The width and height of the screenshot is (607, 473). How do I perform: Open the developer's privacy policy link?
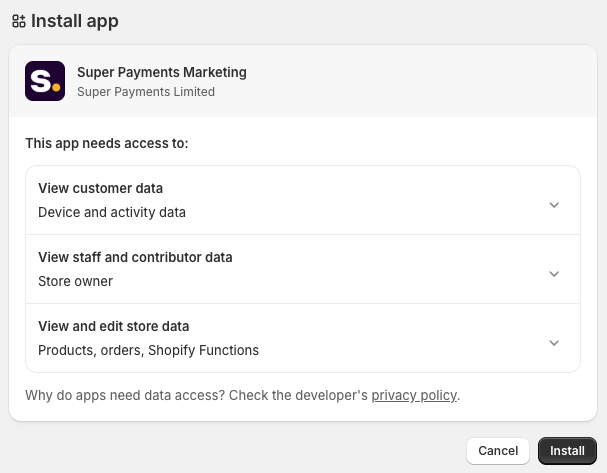pos(414,396)
